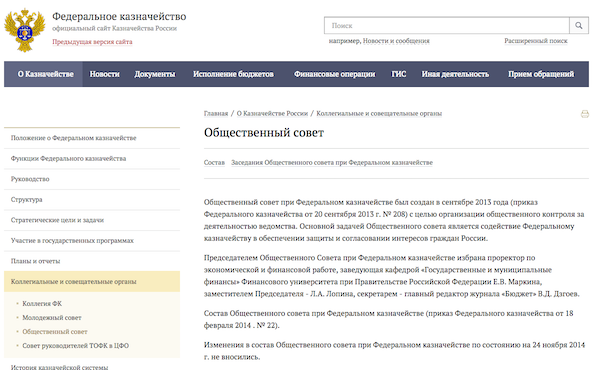The width and height of the screenshot is (605, 370).
Task: Click the magnifier search button
Action: click(579, 25)
